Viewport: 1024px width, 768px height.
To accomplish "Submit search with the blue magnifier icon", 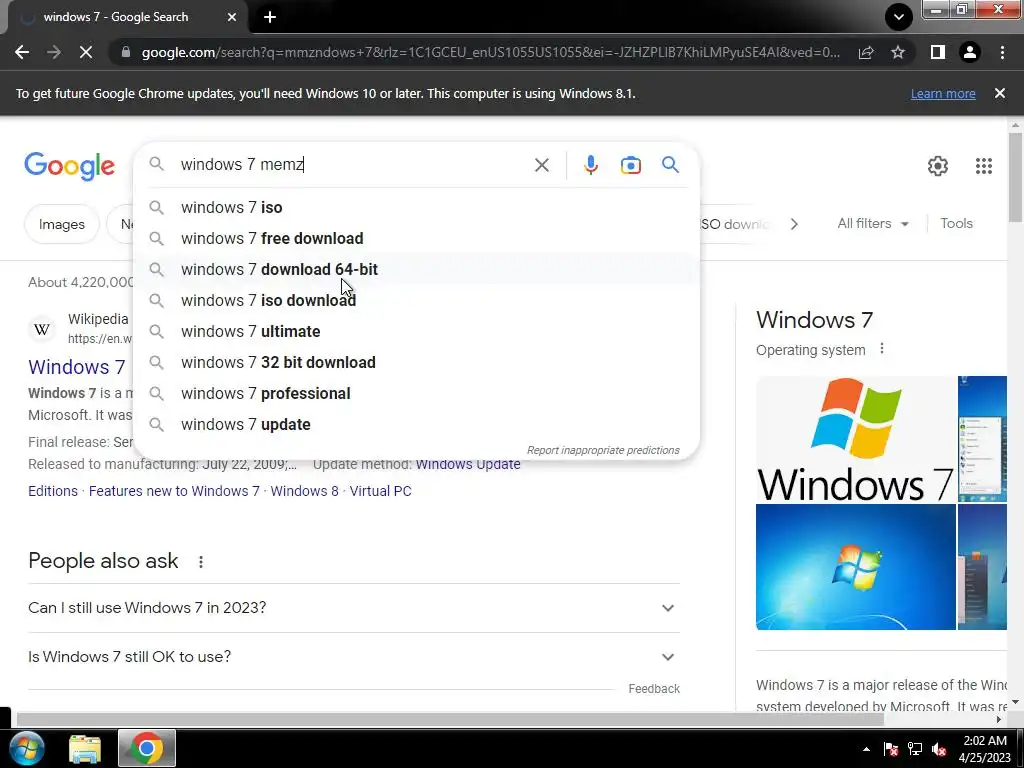I will click(671, 165).
